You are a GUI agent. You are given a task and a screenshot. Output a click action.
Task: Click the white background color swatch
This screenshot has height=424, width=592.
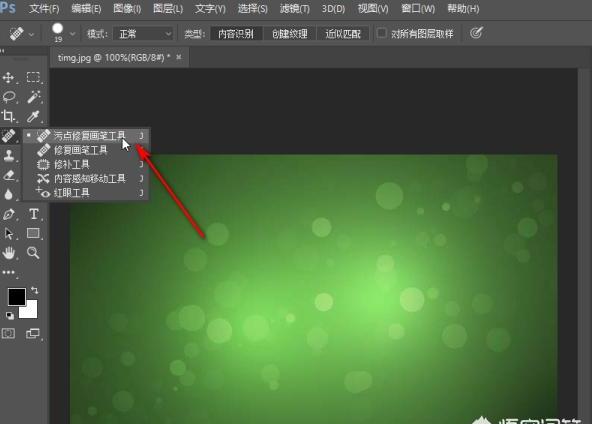click(31, 311)
